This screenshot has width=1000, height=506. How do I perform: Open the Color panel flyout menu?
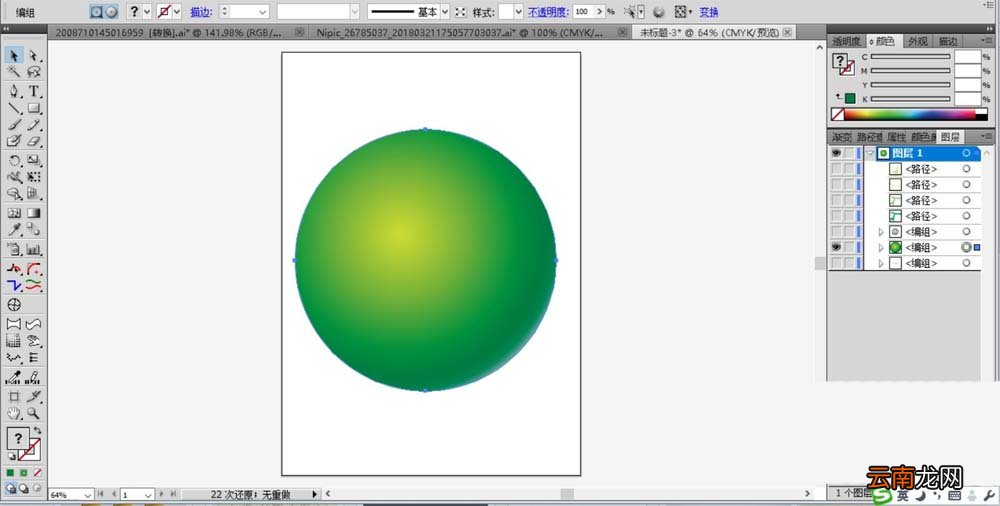[987, 41]
